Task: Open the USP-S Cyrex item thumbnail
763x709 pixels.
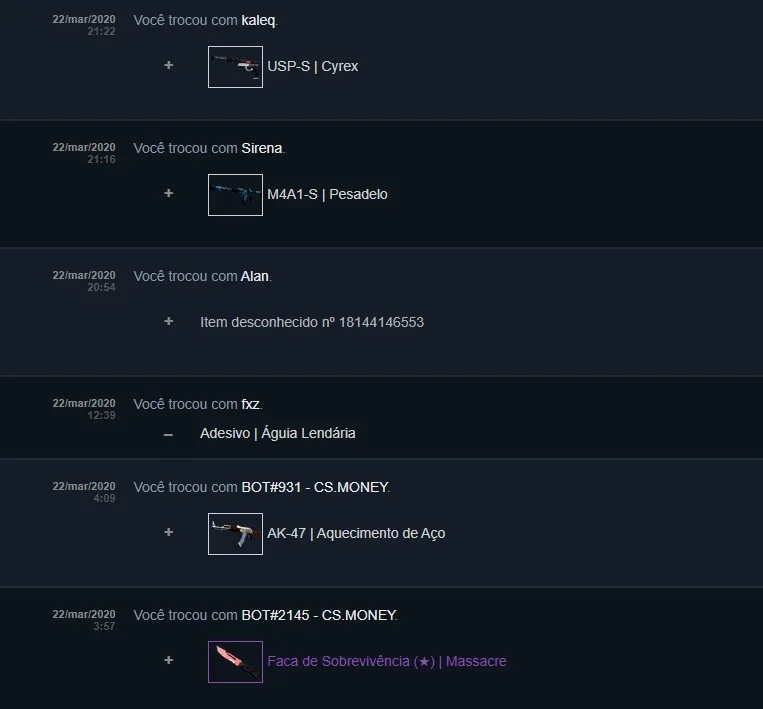Action: tap(235, 67)
